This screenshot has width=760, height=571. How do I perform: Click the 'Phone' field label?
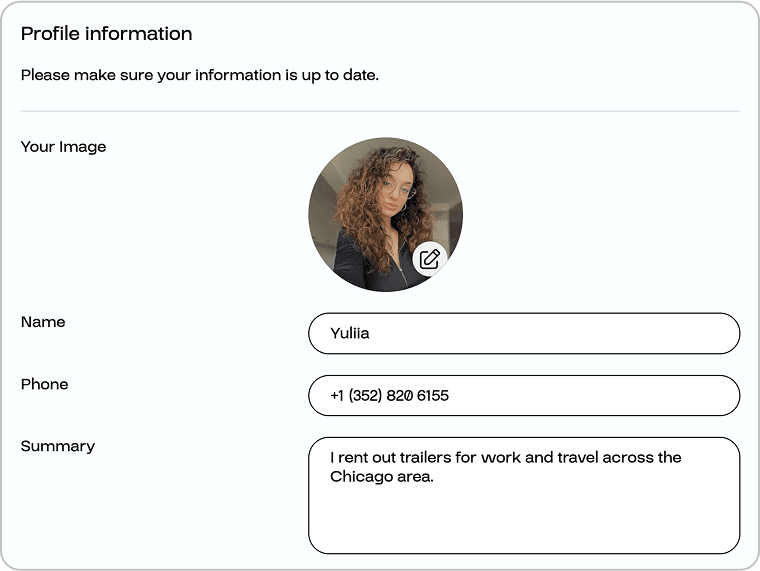(45, 384)
